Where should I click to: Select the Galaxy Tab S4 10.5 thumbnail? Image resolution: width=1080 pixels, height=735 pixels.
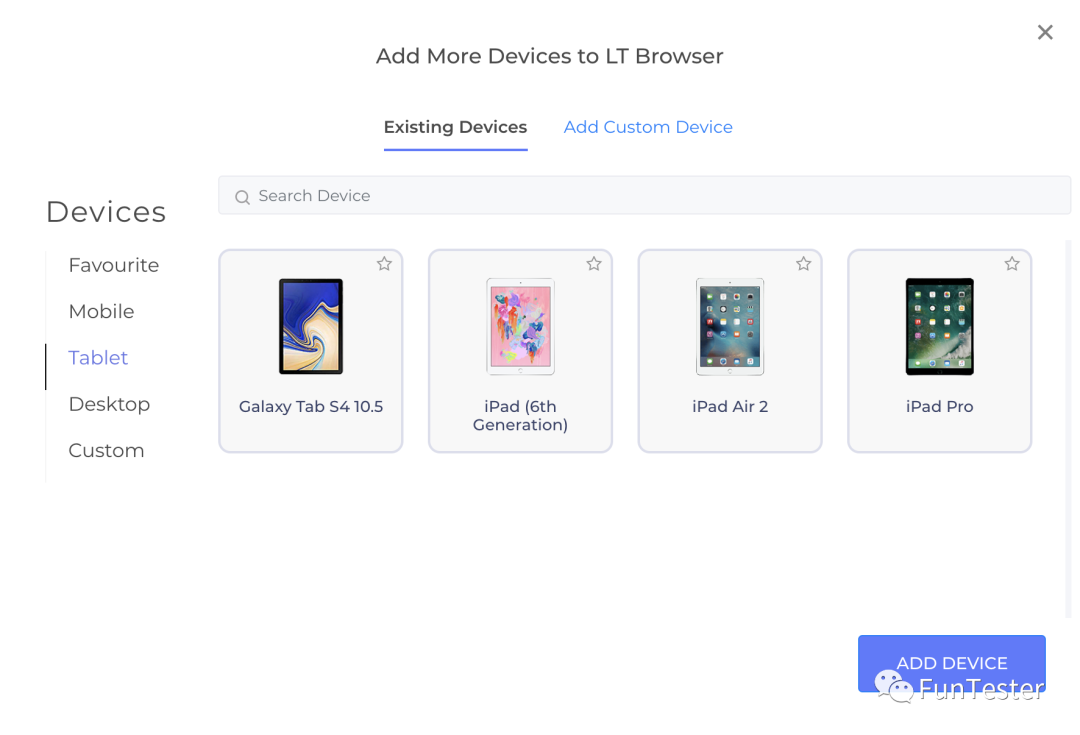[x=311, y=327]
